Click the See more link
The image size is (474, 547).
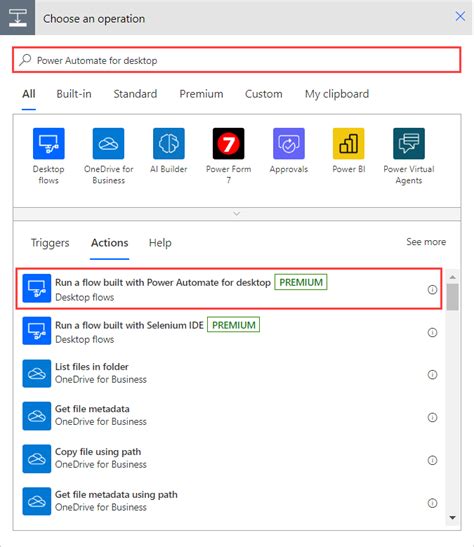[426, 242]
